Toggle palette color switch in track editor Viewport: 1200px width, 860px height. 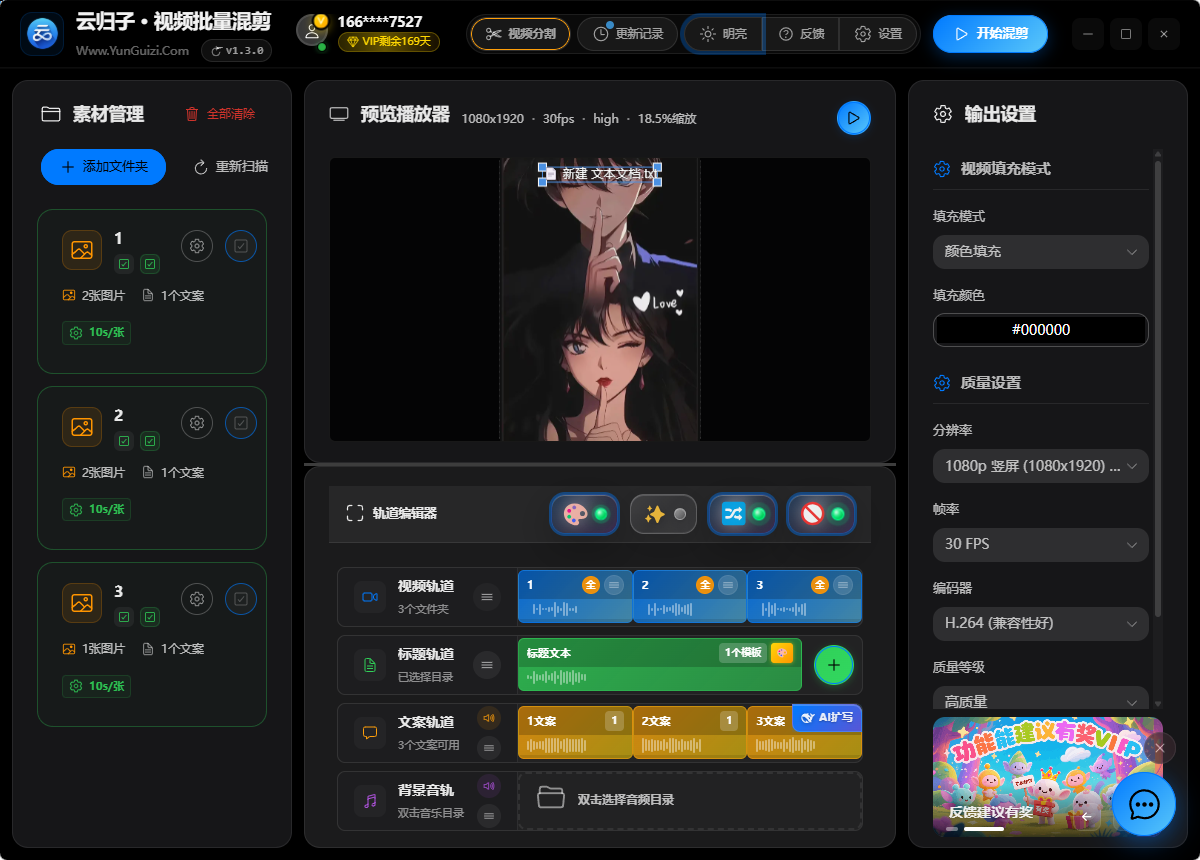584,514
